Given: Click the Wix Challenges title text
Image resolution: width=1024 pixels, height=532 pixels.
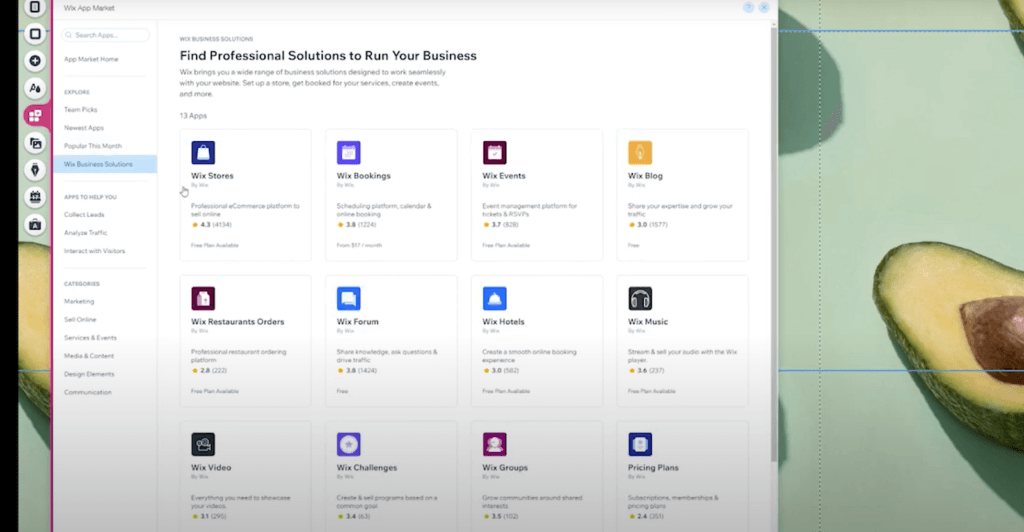Looking at the screenshot, I should point(367,468).
